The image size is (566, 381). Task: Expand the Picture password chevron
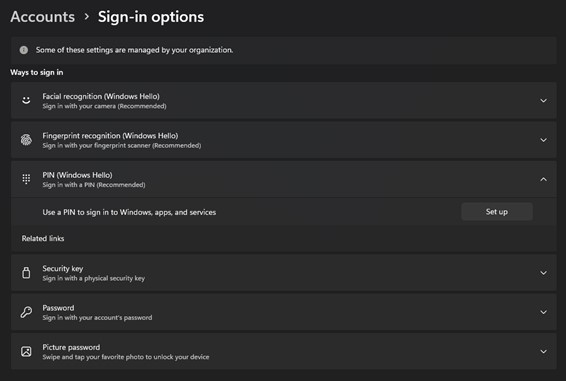[543, 352]
